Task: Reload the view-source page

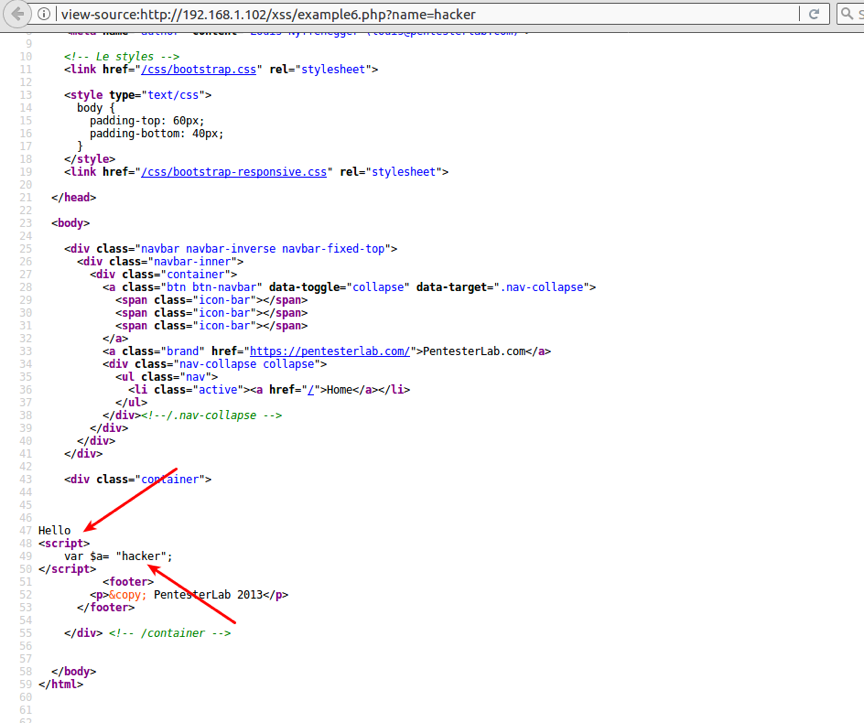Action: pos(814,14)
